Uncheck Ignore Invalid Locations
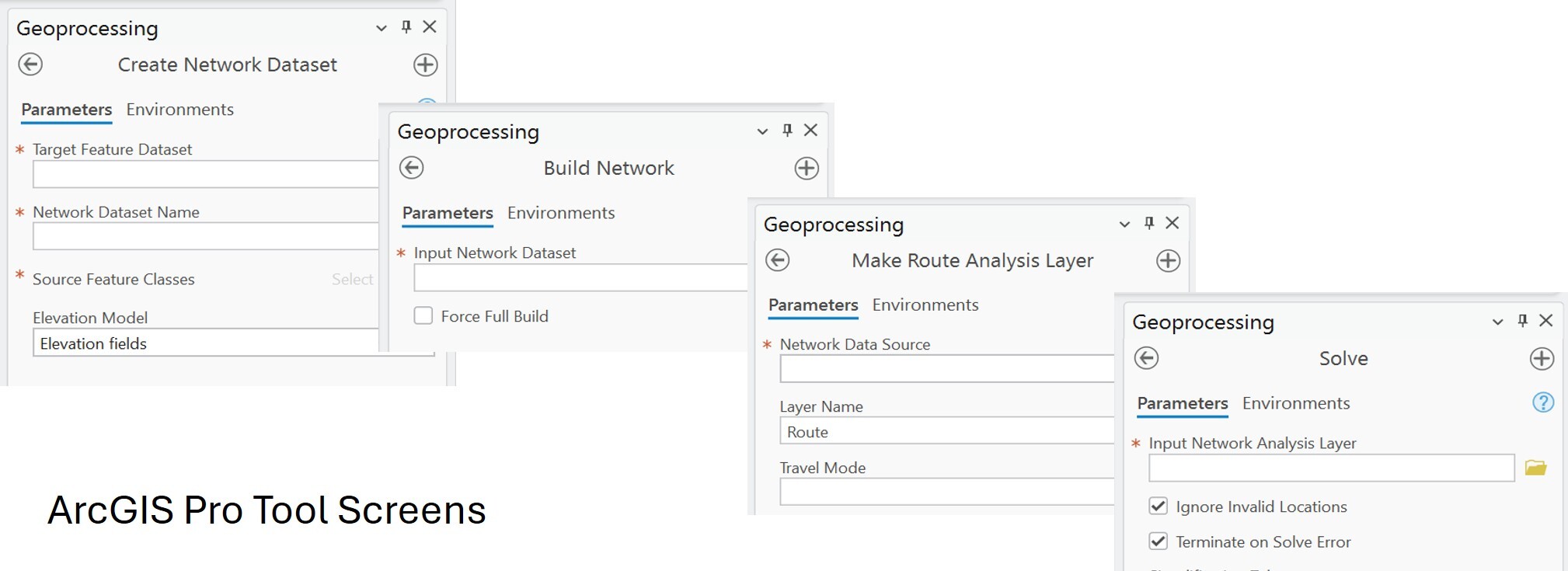 pos(1158,507)
